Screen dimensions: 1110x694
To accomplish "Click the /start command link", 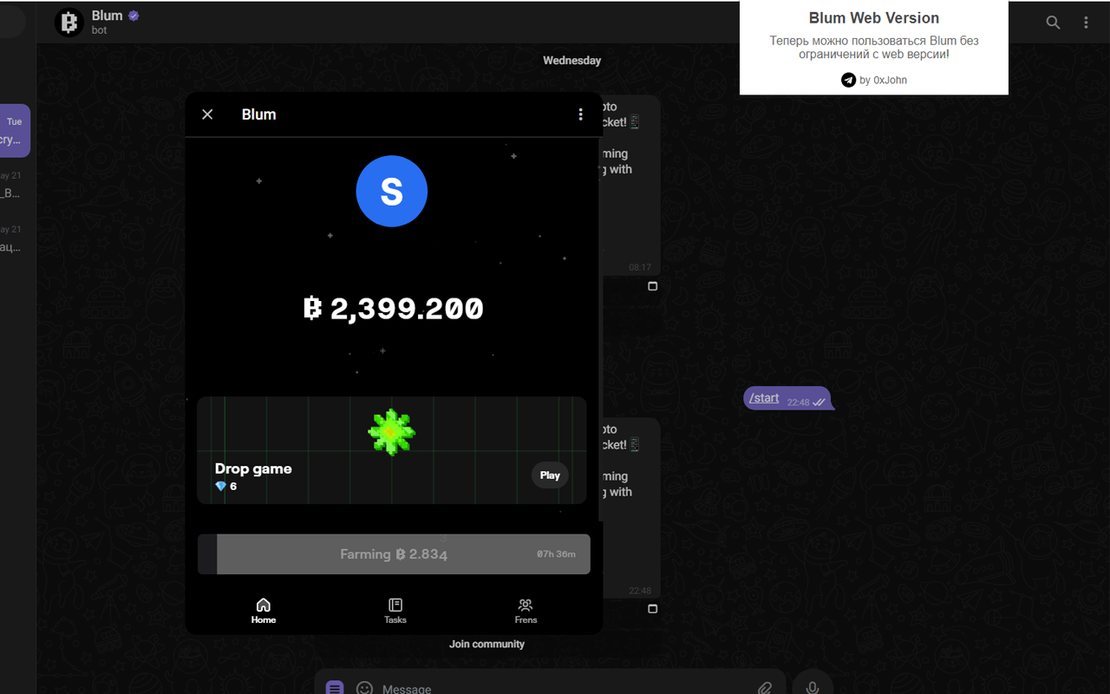I will (764, 398).
